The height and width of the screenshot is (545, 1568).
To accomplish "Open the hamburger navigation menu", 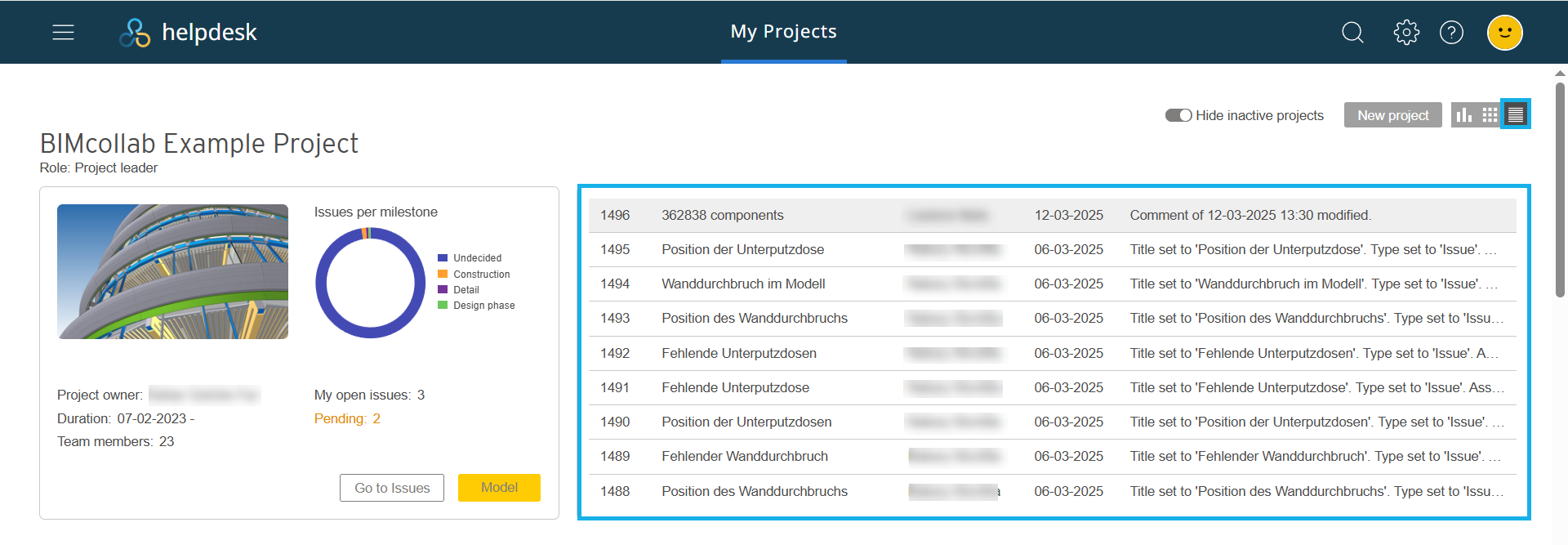I will (x=63, y=32).
